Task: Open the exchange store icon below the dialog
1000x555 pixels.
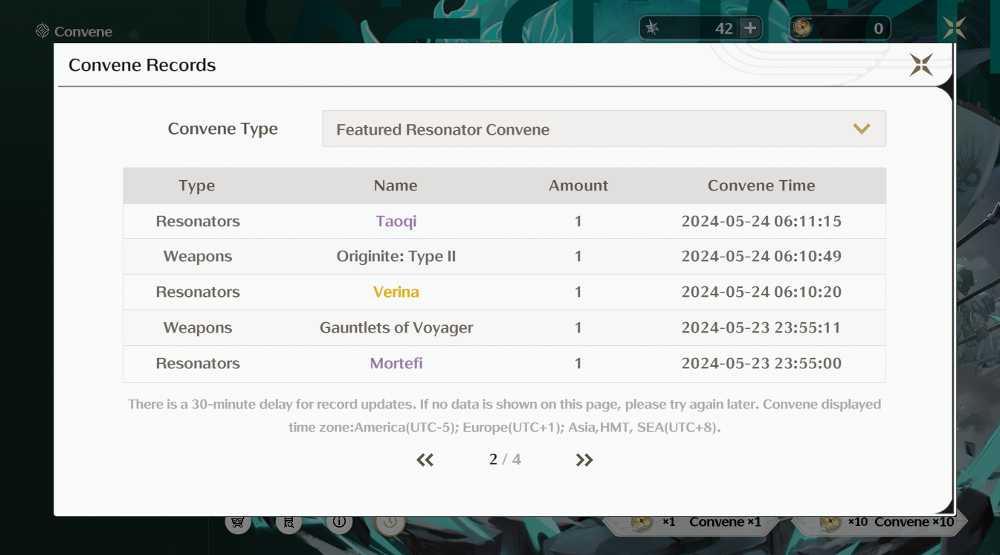Action: pyautogui.click(x=288, y=522)
